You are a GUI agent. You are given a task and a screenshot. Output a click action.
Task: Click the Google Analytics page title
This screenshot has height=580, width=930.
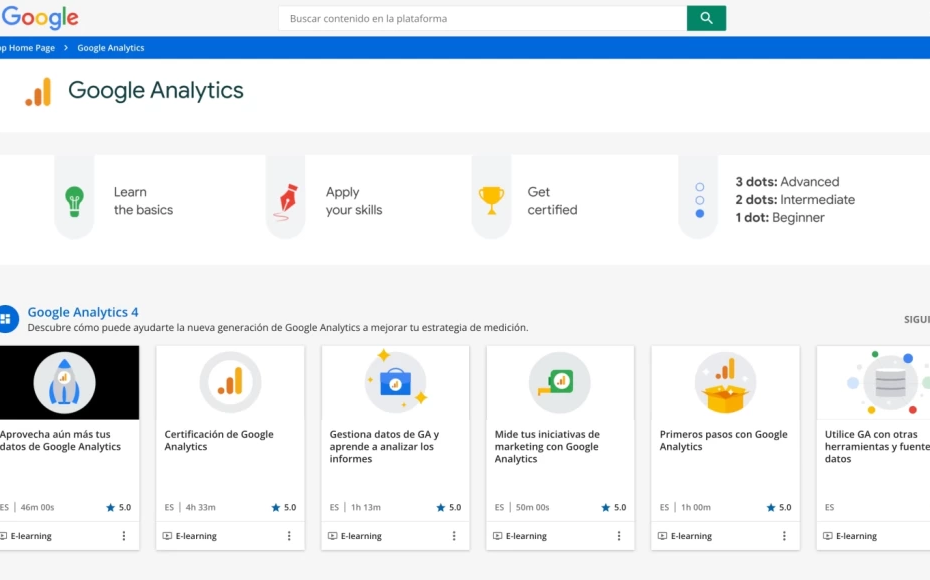(155, 91)
